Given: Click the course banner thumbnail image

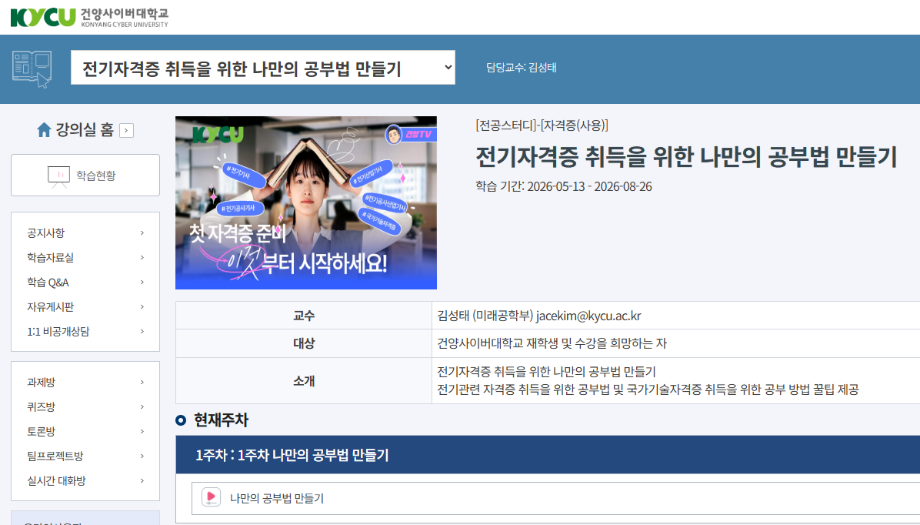Looking at the screenshot, I should (306, 202).
